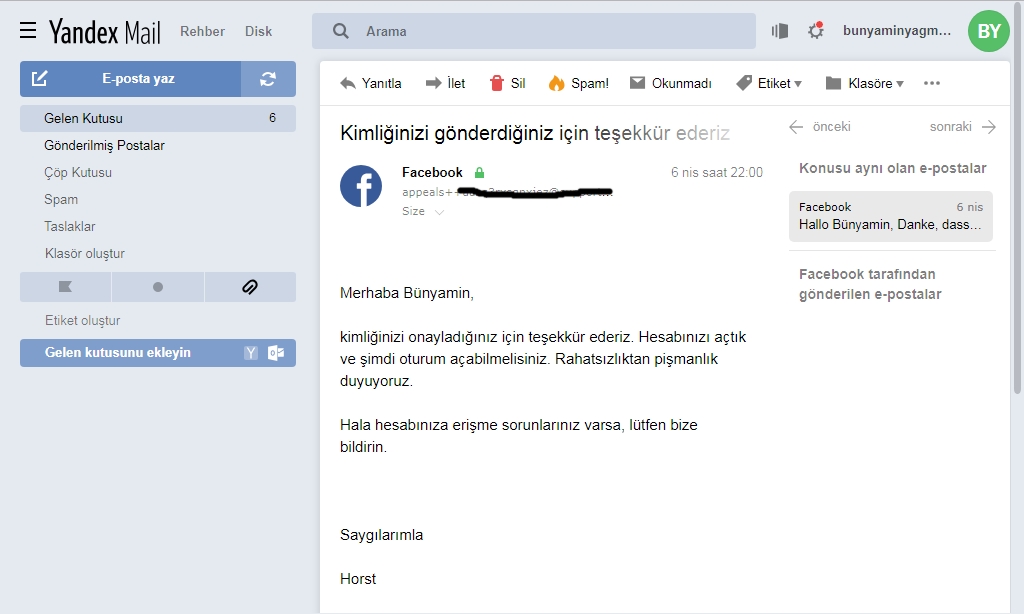Click the sonraki navigation link
The width and height of the screenshot is (1024, 614).
click(x=951, y=127)
